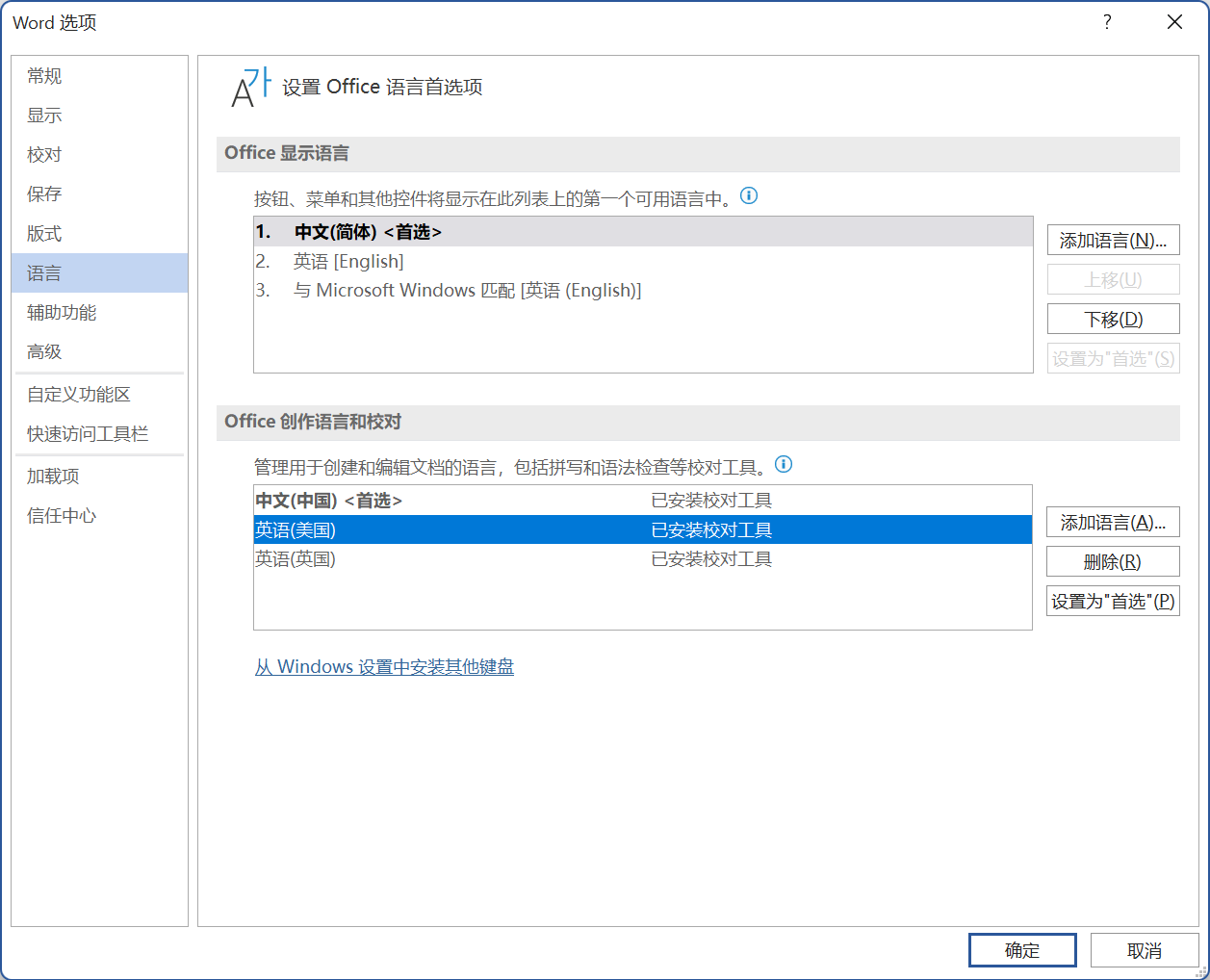The height and width of the screenshot is (980, 1210).
Task: Select 英语(英国) in authoring languages list
Action: [x=296, y=559]
